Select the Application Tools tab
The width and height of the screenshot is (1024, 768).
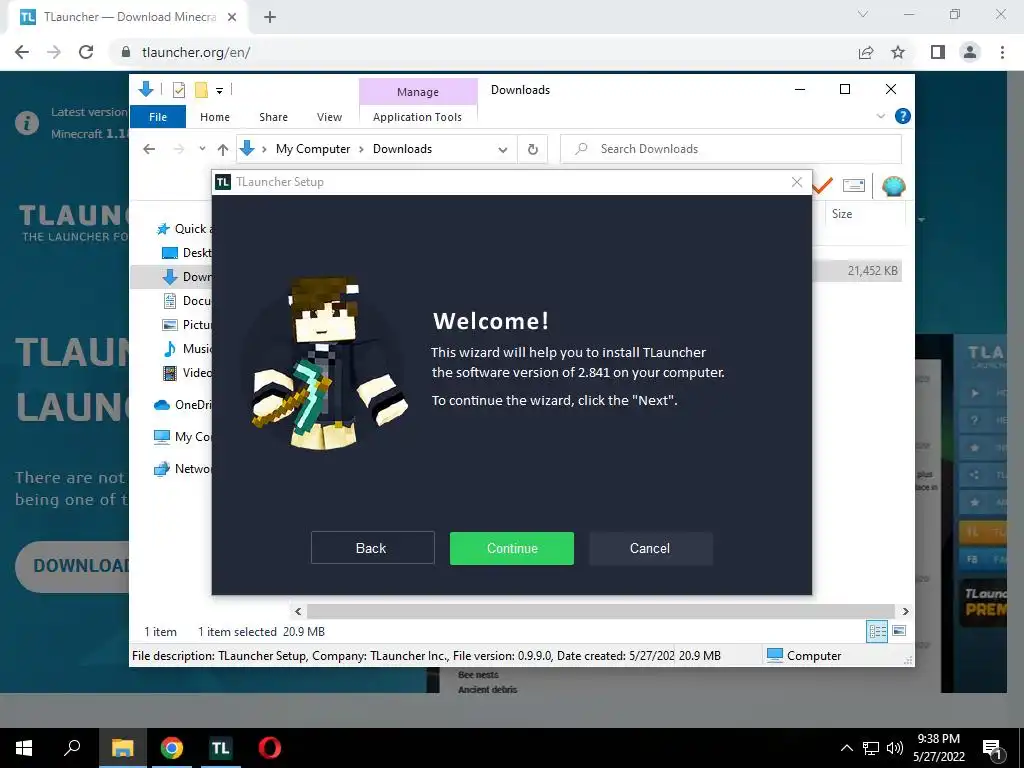click(417, 117)
